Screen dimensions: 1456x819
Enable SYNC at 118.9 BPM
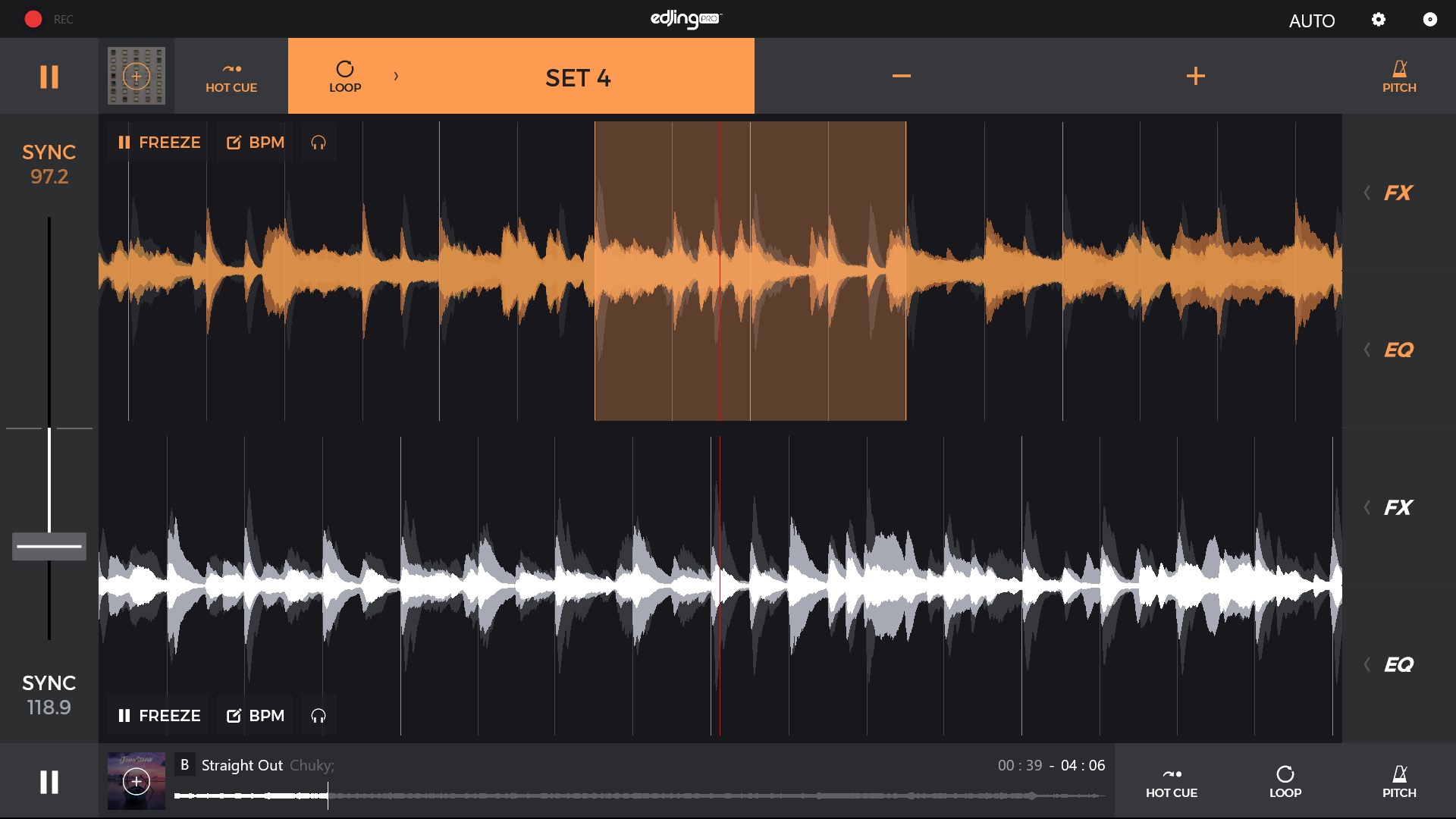pos(49,694)
